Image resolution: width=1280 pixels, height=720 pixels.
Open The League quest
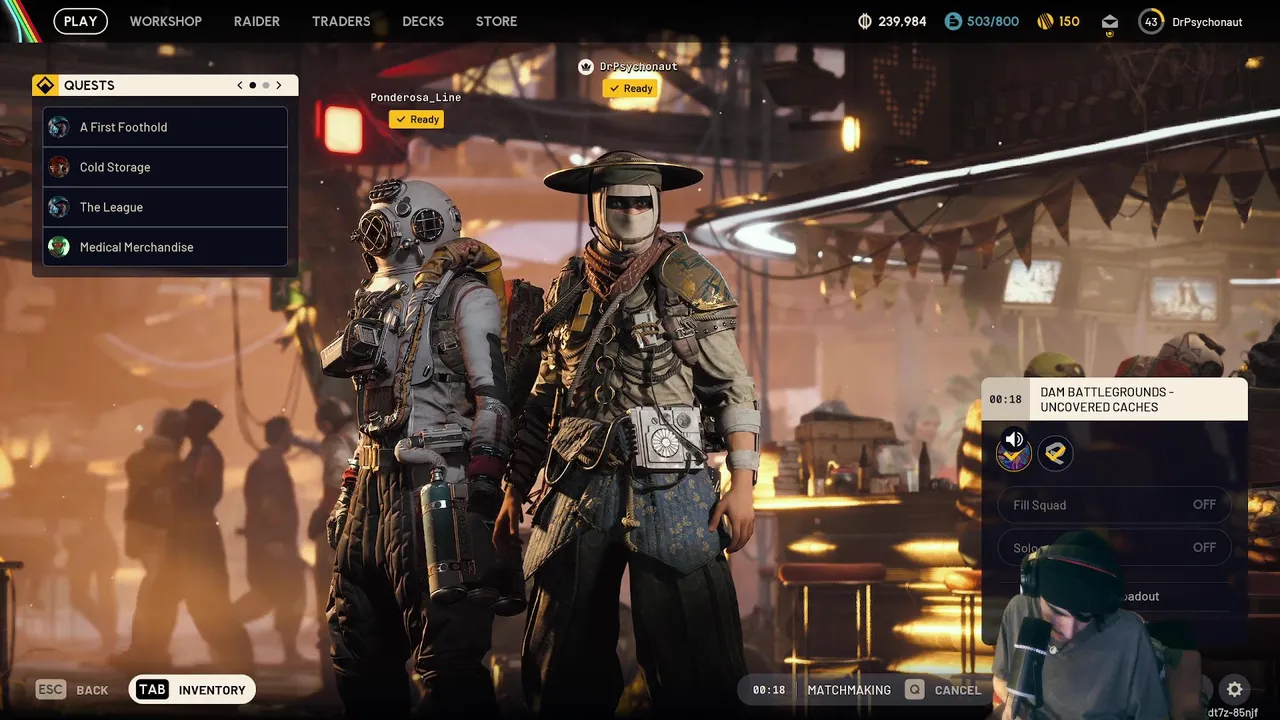[165, 207]
